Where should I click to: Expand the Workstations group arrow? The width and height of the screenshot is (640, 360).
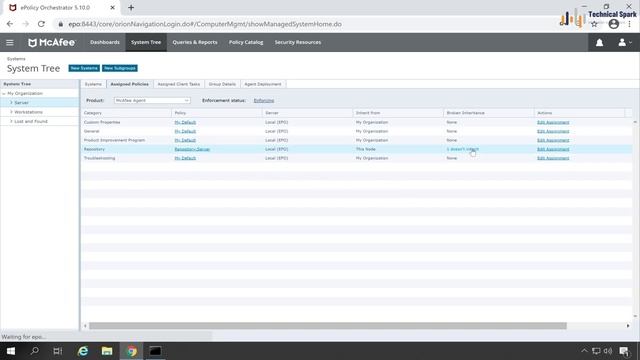tap(11, 112)
